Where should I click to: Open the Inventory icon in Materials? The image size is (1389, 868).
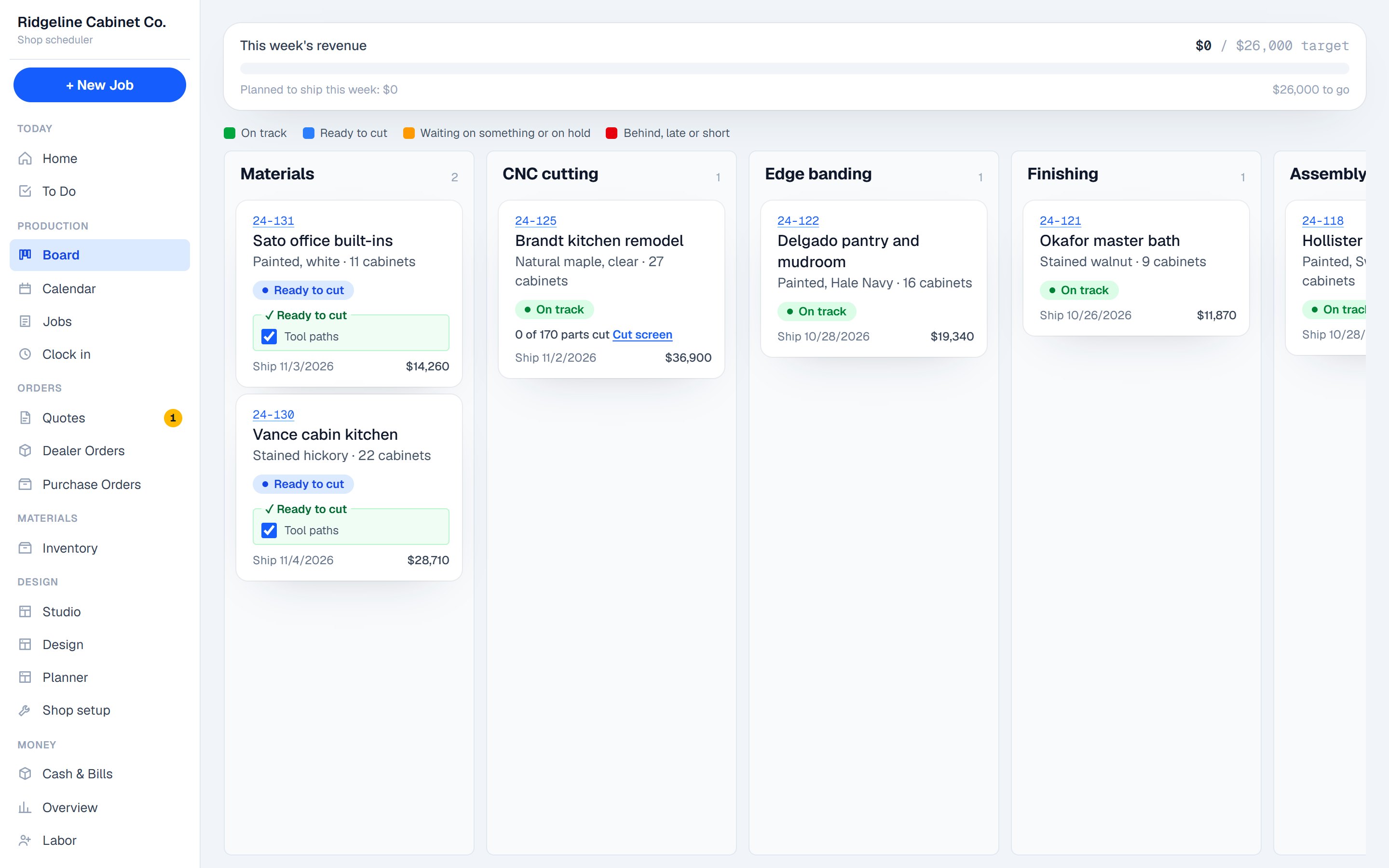25,548
